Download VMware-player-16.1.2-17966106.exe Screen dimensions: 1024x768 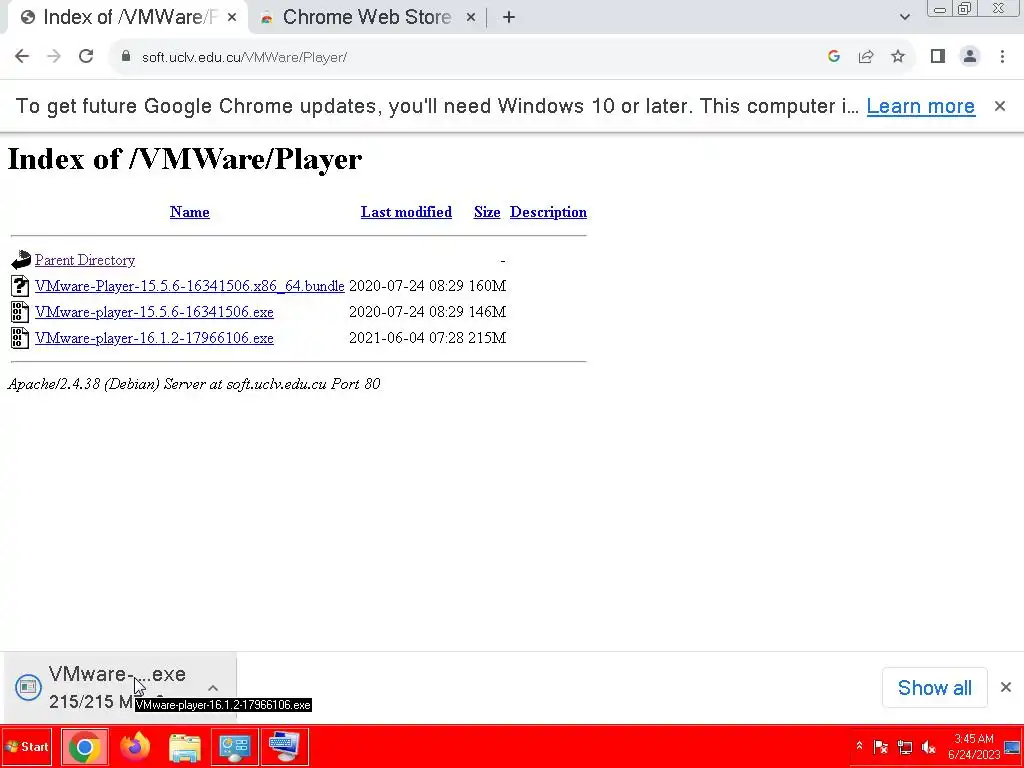154,338
